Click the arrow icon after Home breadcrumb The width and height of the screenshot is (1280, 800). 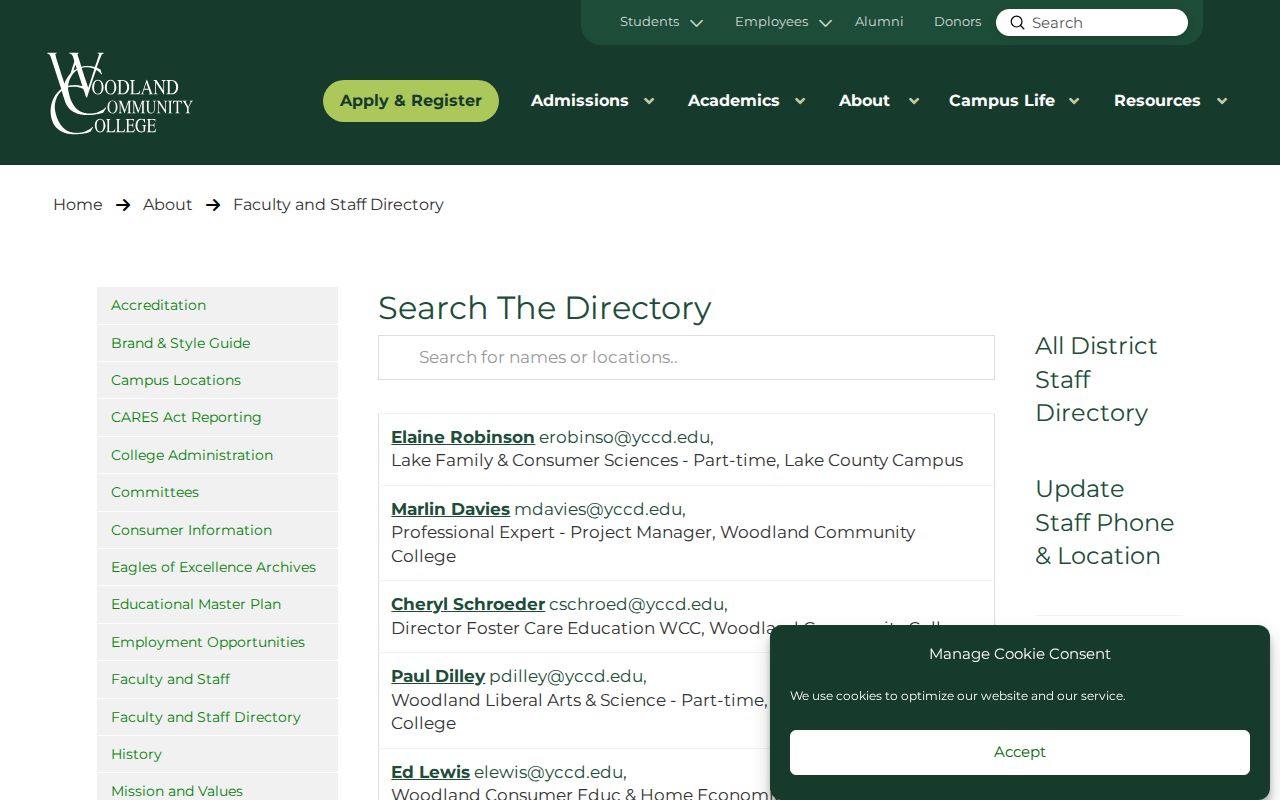click(123, 205)
